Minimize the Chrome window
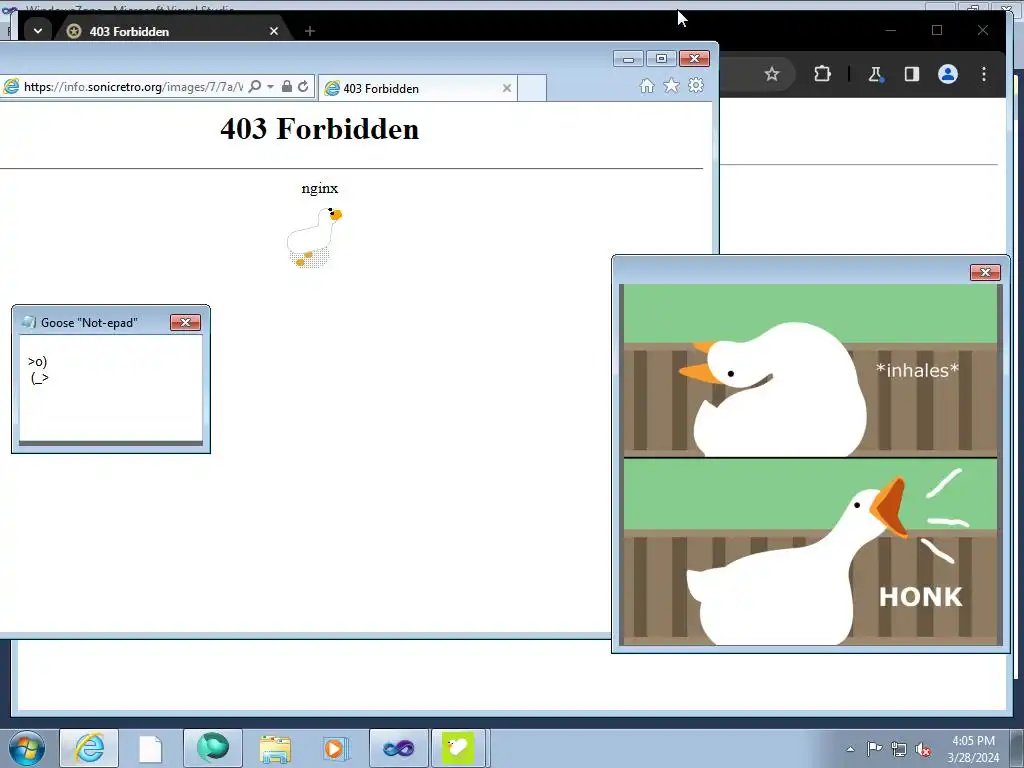 [x=891, y=30]
